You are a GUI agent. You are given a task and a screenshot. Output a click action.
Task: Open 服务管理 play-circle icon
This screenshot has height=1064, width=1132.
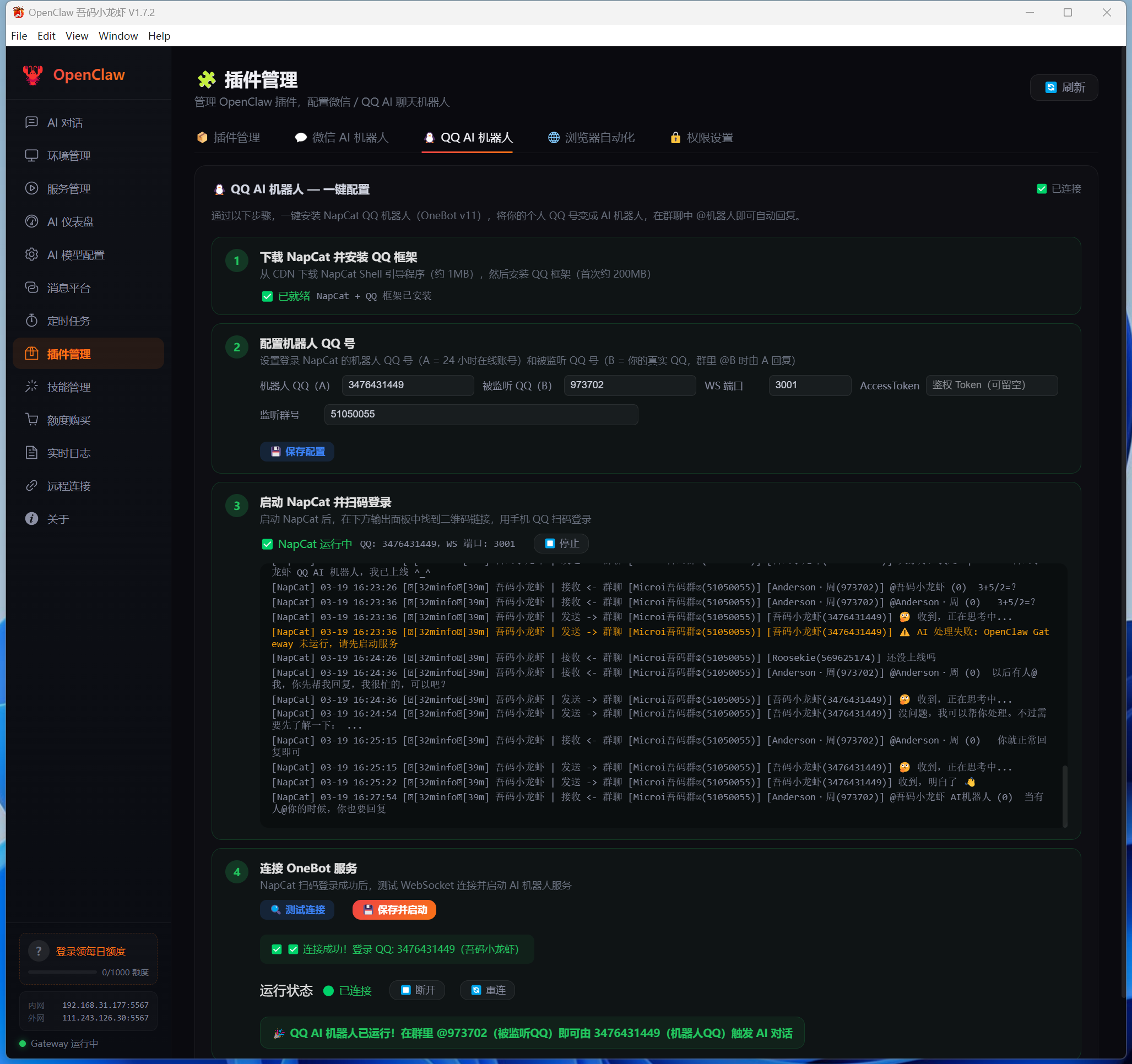click(32, 188)
